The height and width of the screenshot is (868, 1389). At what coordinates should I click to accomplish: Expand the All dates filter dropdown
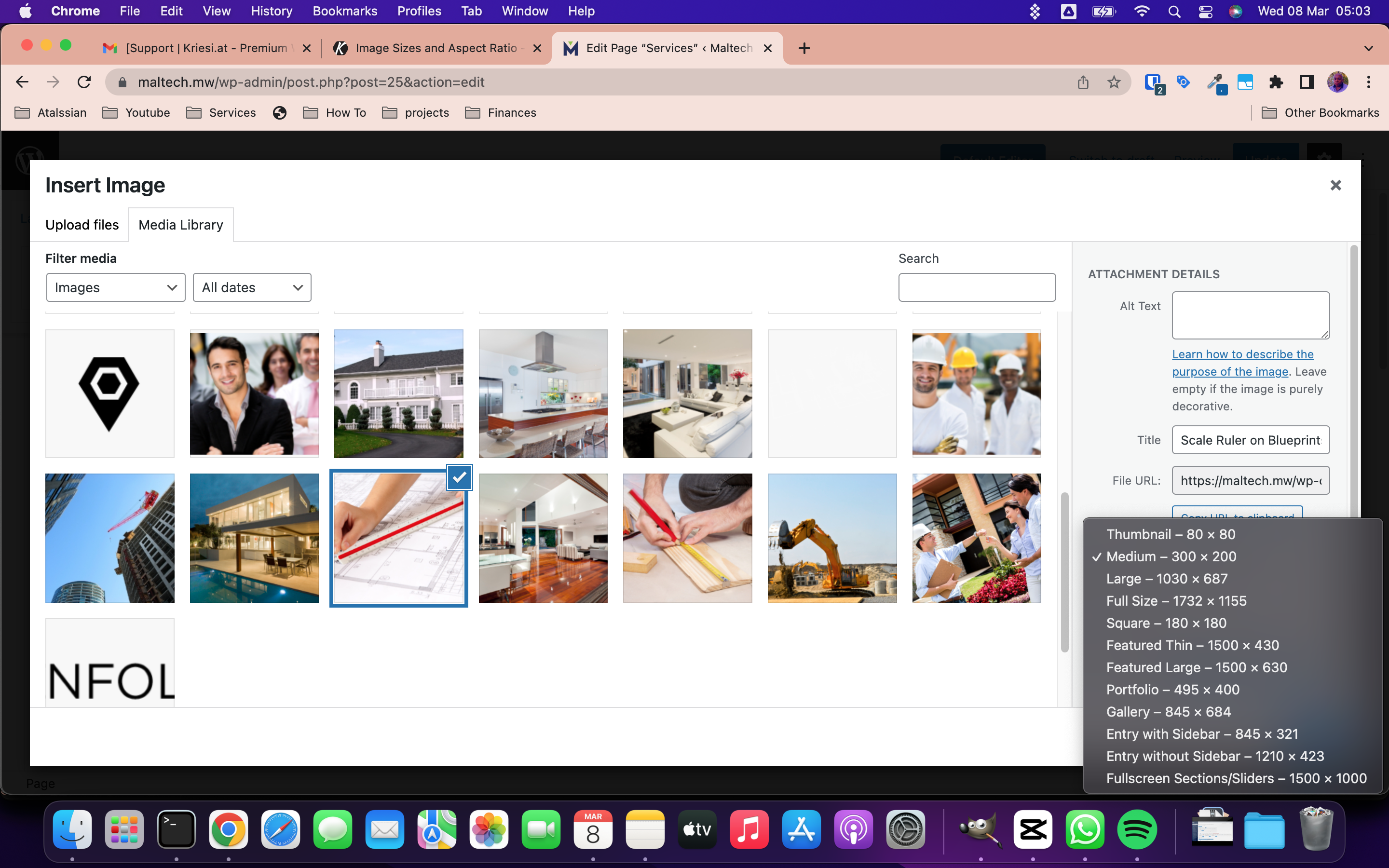(252, 287)
